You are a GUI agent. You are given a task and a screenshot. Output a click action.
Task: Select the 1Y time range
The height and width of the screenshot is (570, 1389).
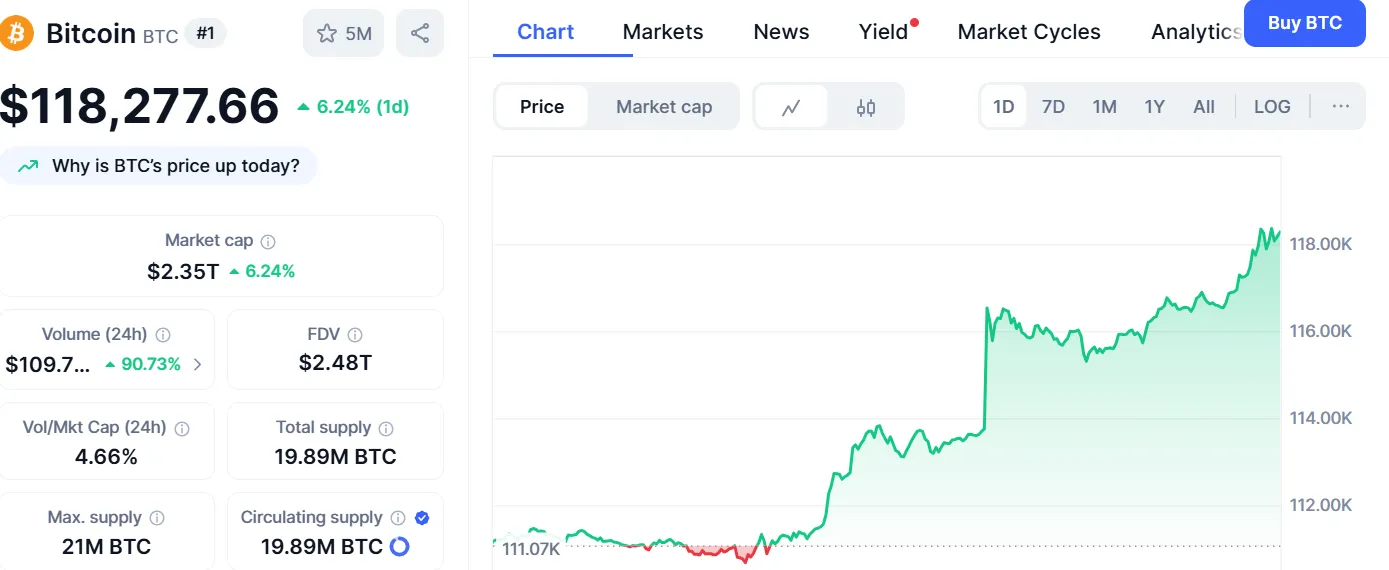1154,107
